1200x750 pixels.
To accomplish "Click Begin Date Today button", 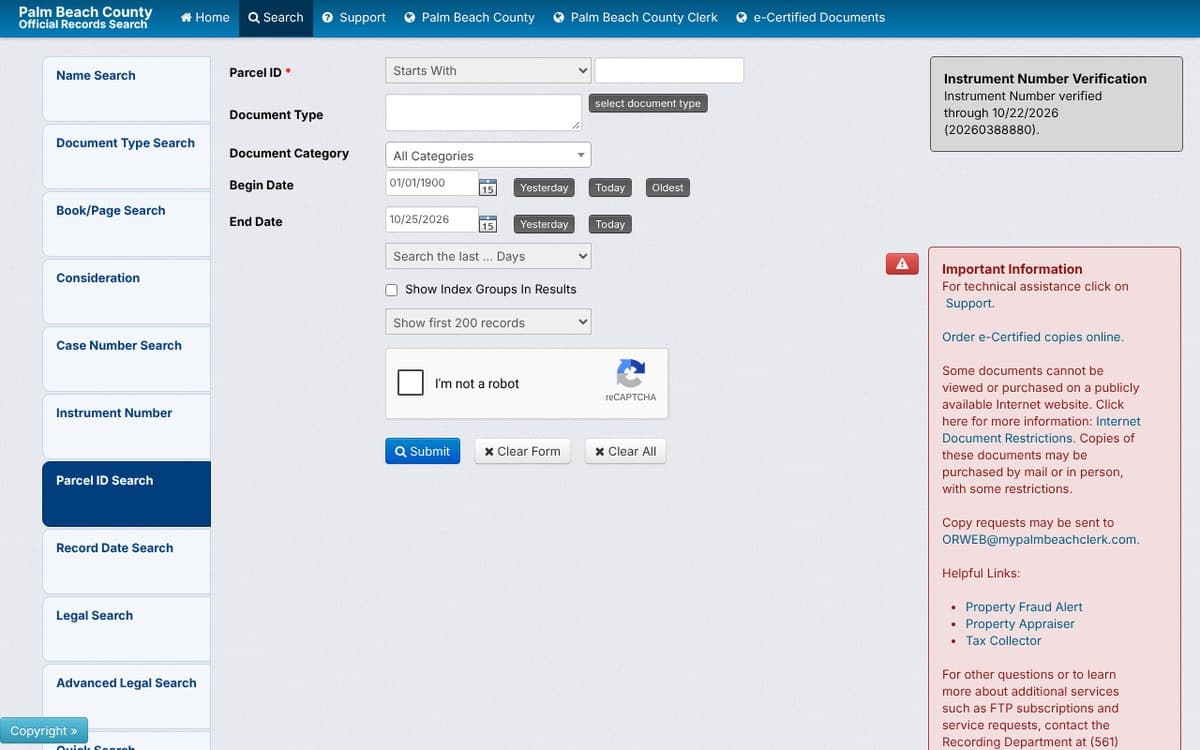I will (x=610, y=187).
